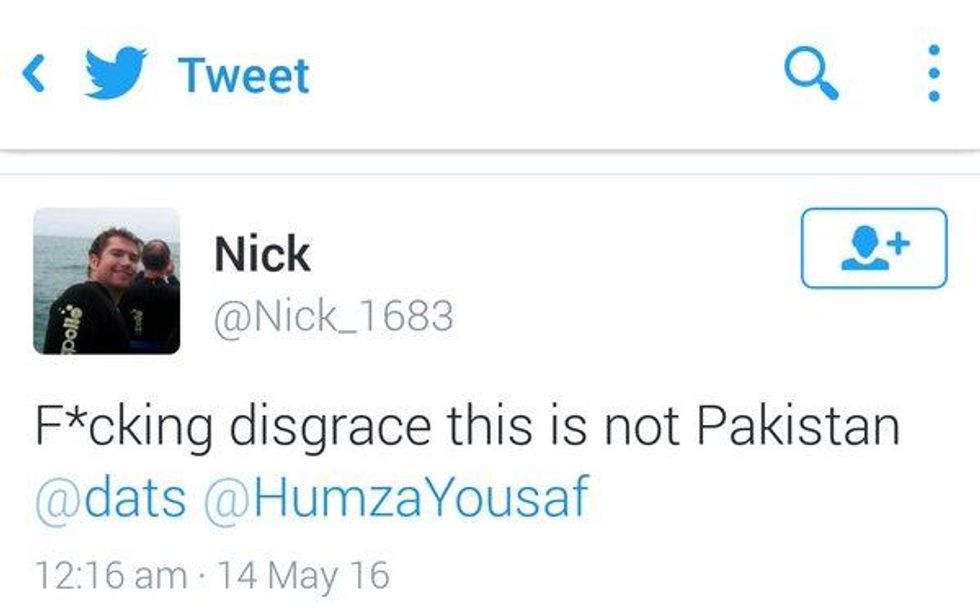The width and height of the screenshot is (980, 613).
Task: Select the display name Nick
Action: pyautogui.click(x=262, y=254)
